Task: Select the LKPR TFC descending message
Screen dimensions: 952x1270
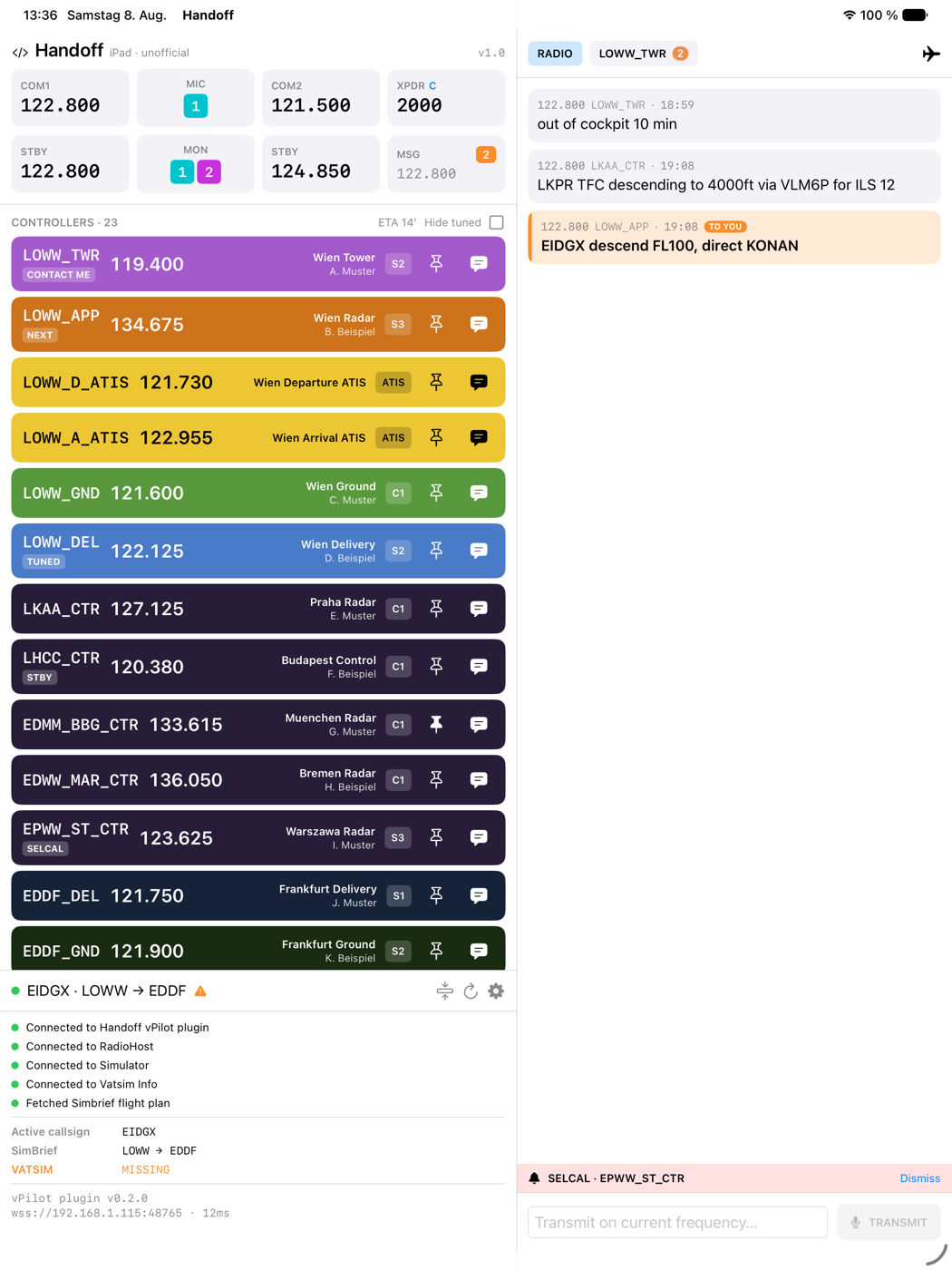Action: 734,177
